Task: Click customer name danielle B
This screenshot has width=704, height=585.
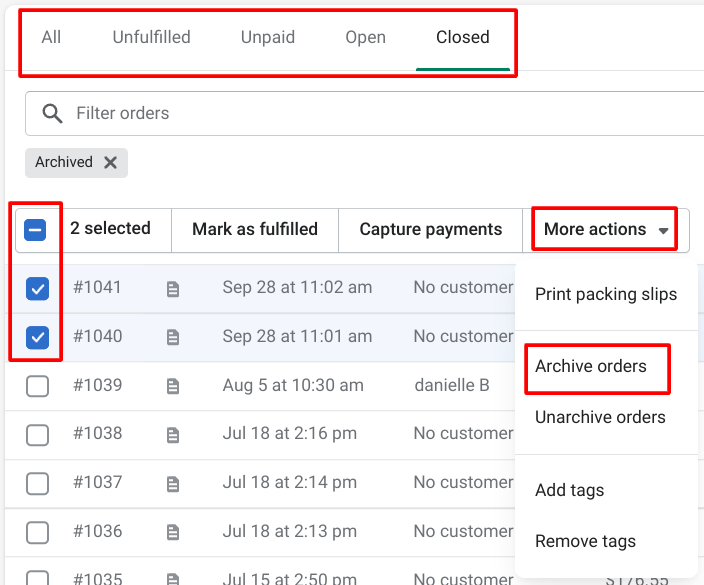Action: 452,385
